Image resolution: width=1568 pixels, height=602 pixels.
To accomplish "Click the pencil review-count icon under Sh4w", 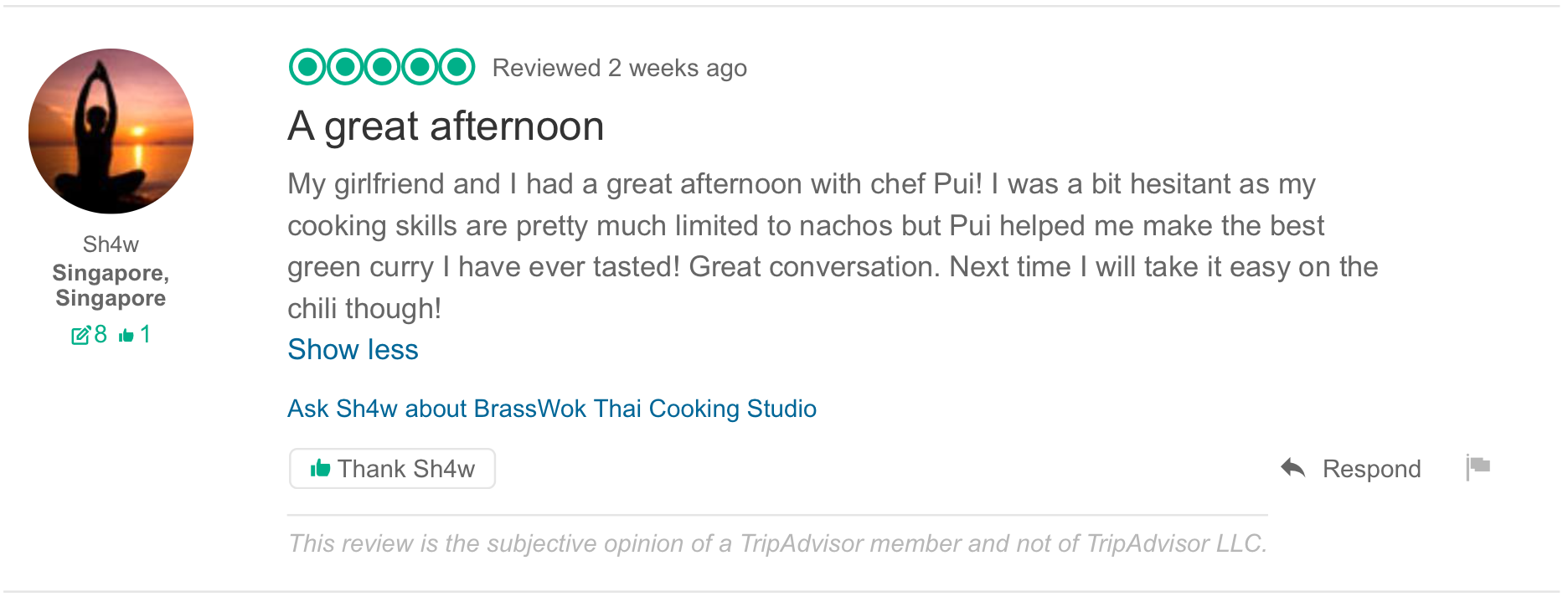I will pyautogui.click(x=80, y=336).
